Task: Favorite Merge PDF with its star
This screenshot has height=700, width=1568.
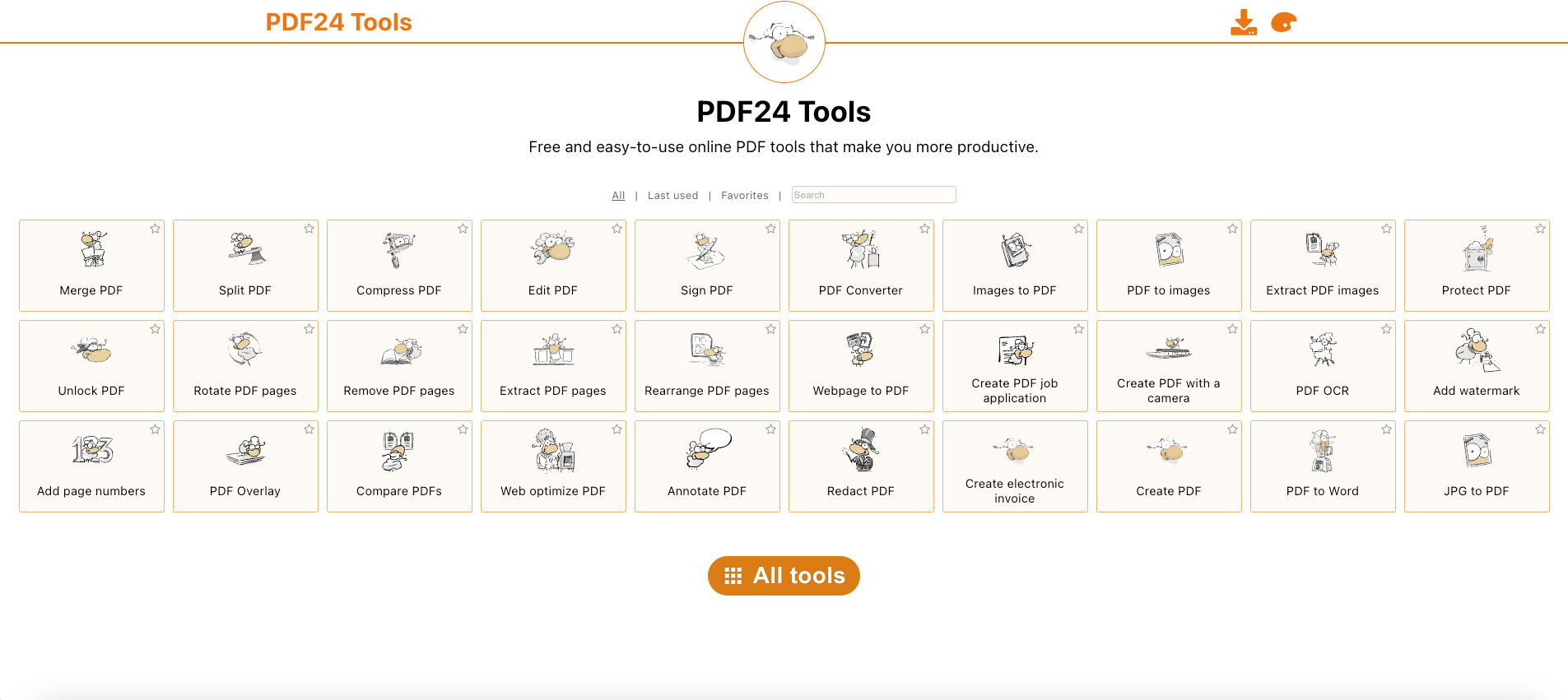Action: click(155, 229)
